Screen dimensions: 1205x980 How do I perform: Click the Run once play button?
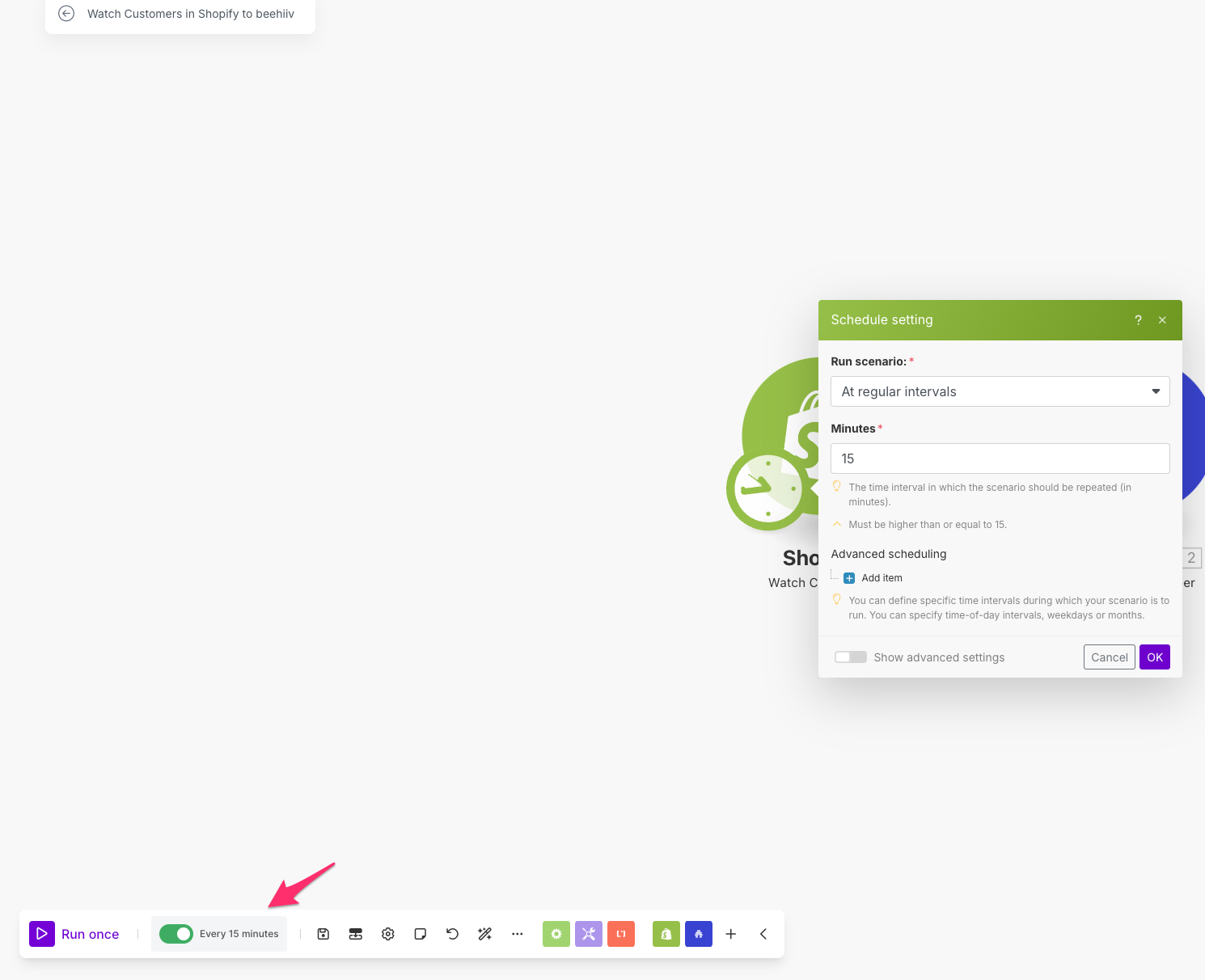point(42,934)
